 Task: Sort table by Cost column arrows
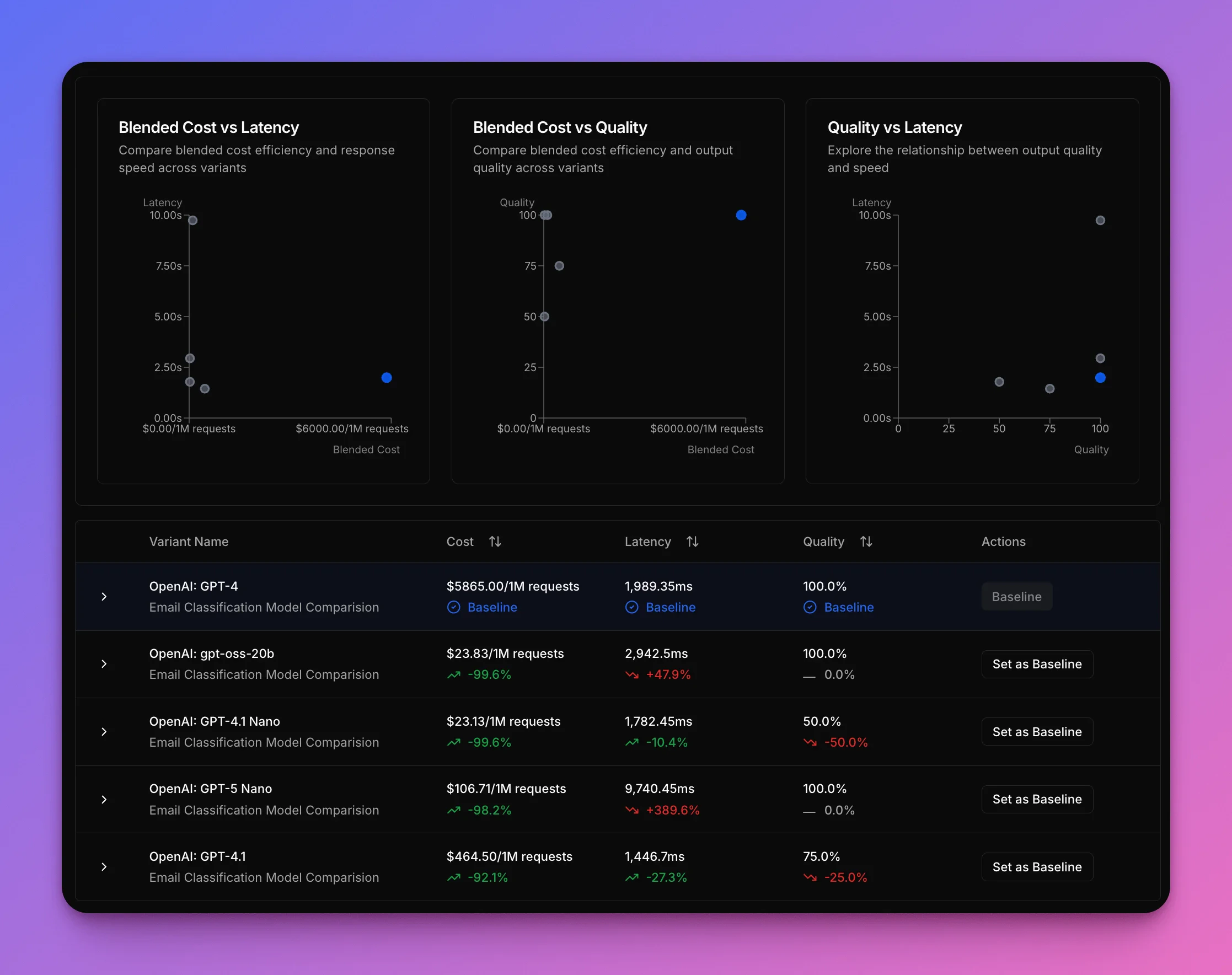[x=494, y=541]
